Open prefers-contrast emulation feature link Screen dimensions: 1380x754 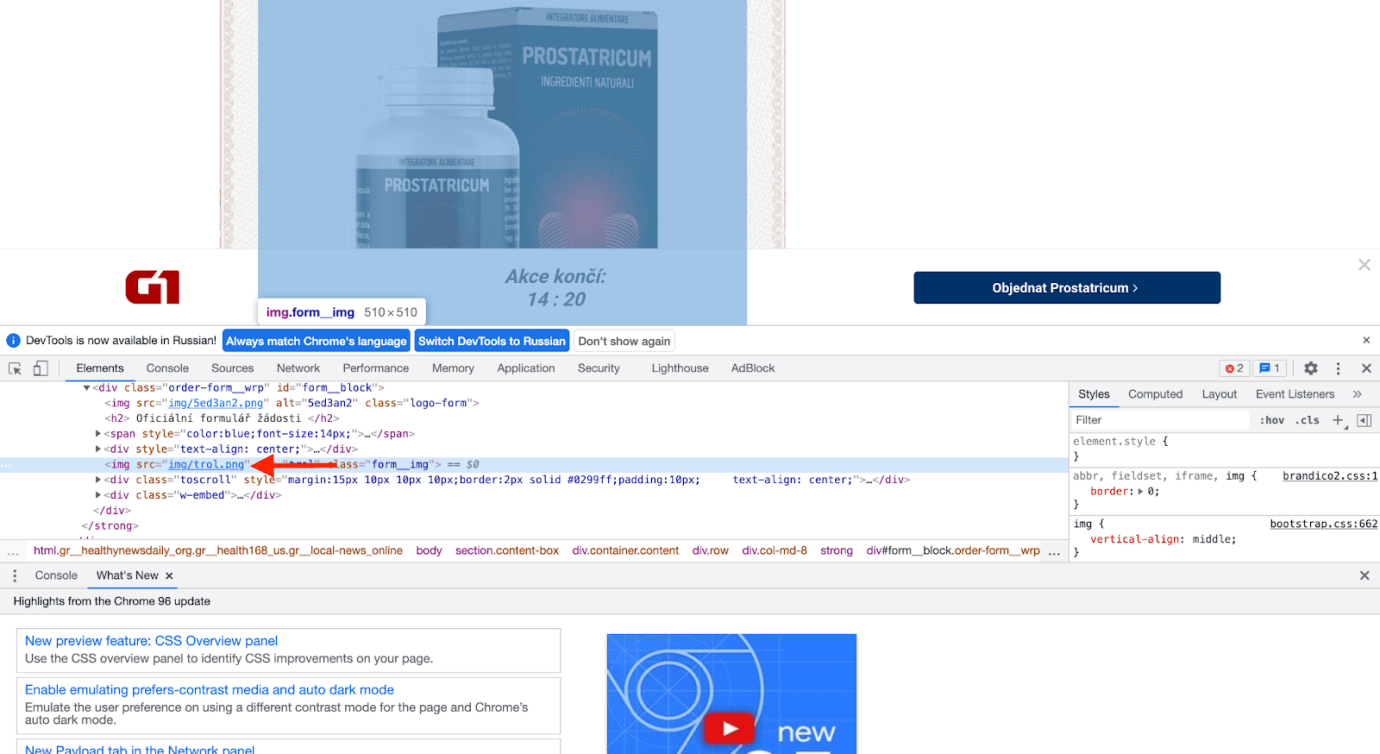pyautogui.click(x=209, y=690)
